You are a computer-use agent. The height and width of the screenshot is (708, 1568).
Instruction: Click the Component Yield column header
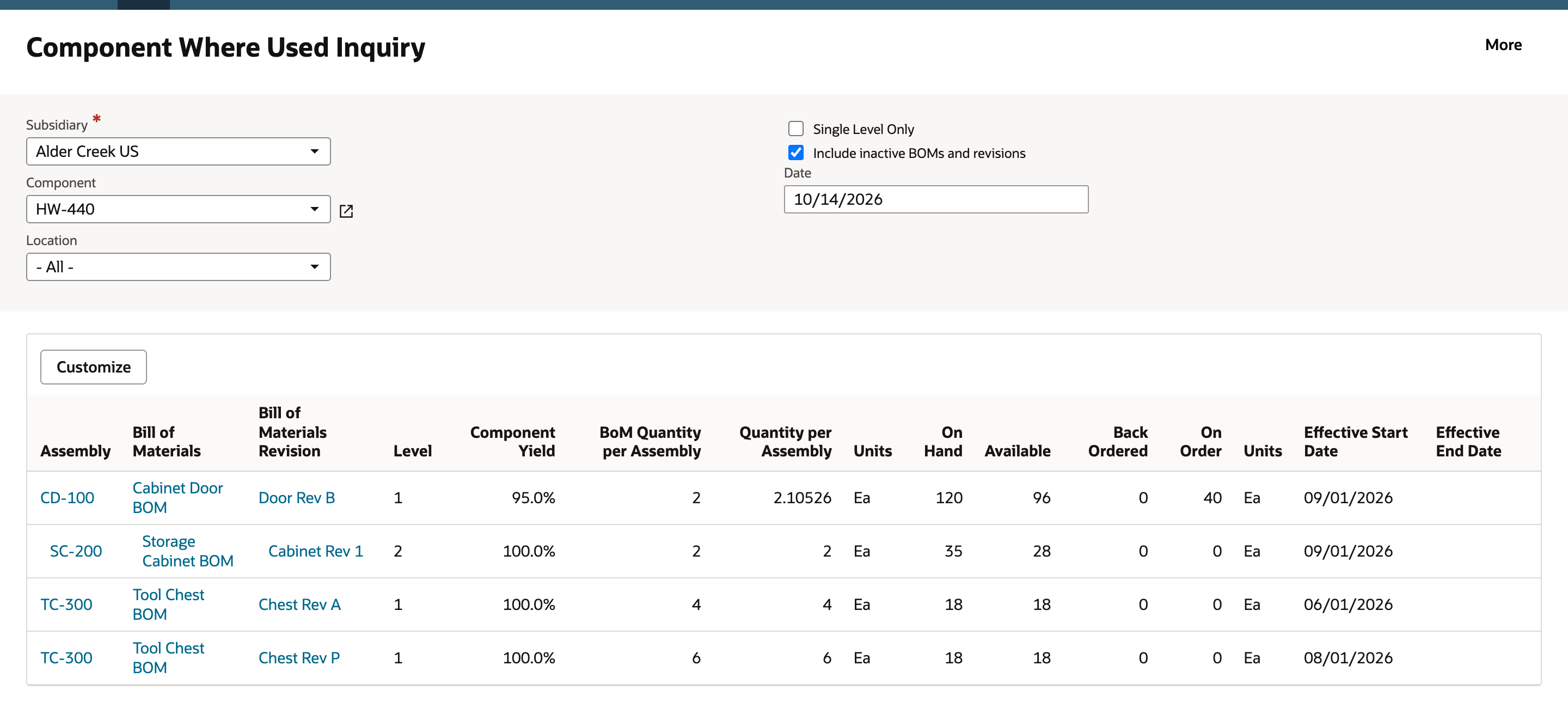(x=512, y=442)
